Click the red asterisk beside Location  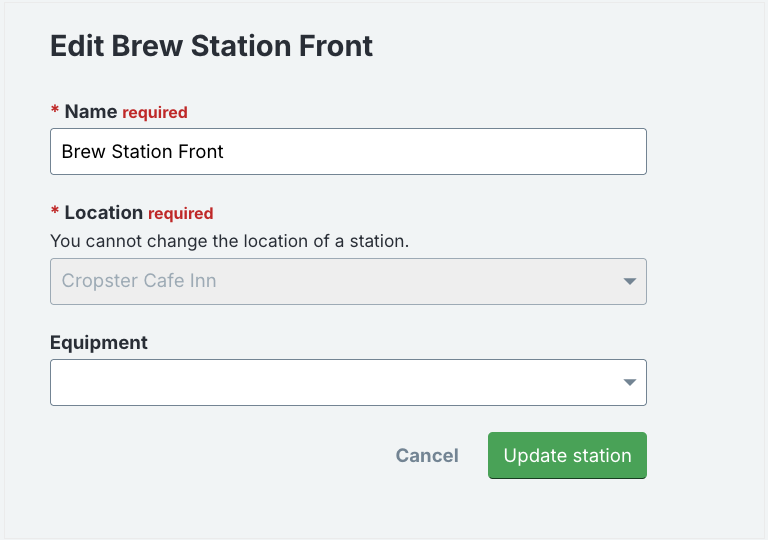55,211
